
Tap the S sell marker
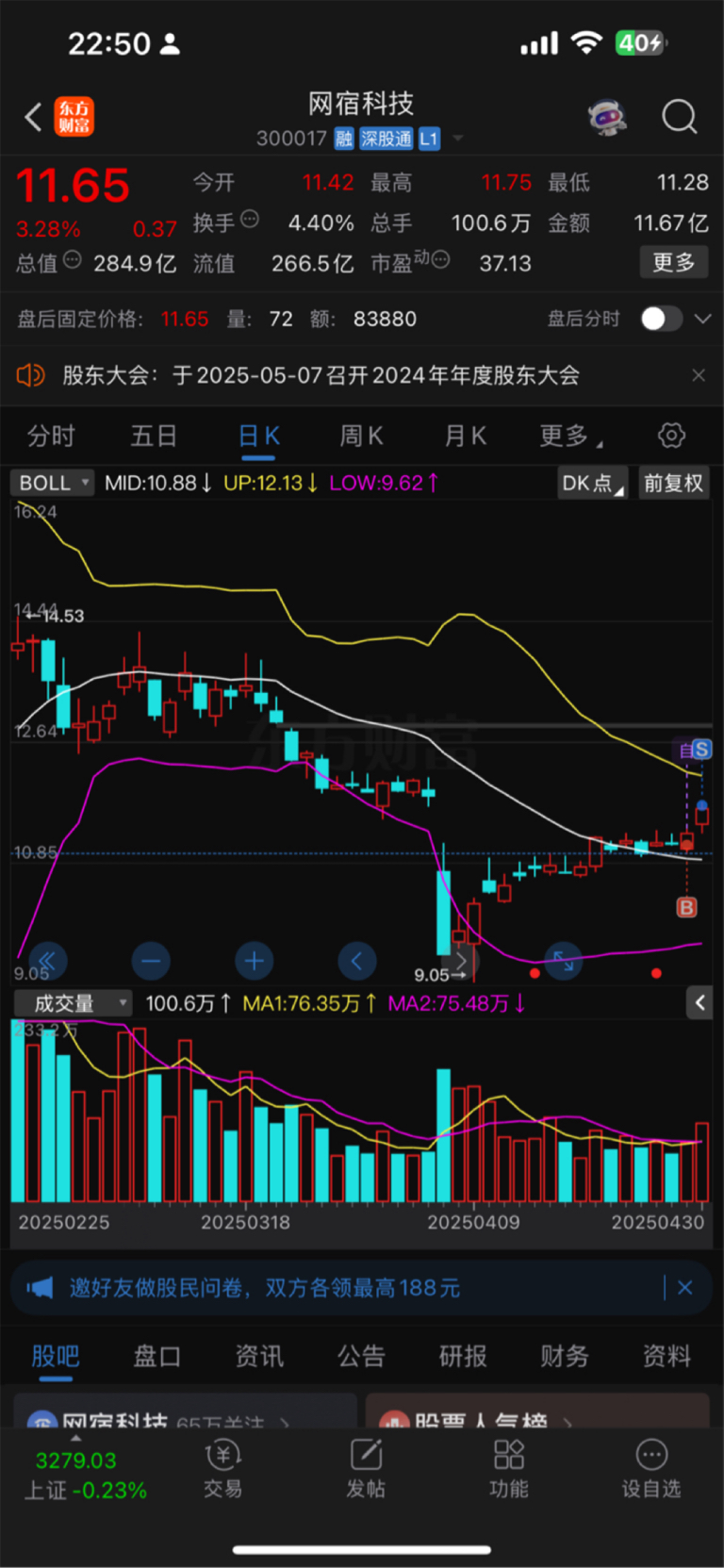coord(701,750)
